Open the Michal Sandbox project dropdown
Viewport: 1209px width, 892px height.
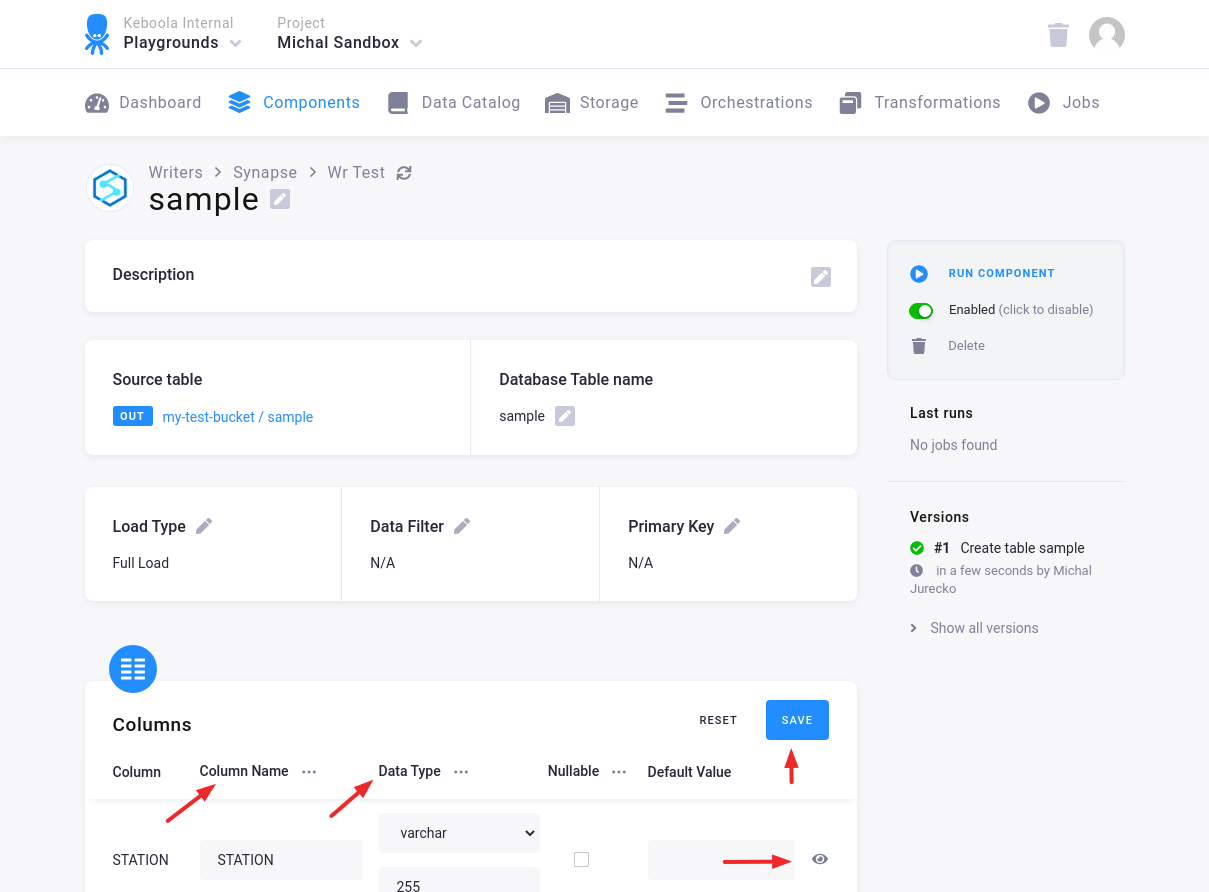click(349, 43)
